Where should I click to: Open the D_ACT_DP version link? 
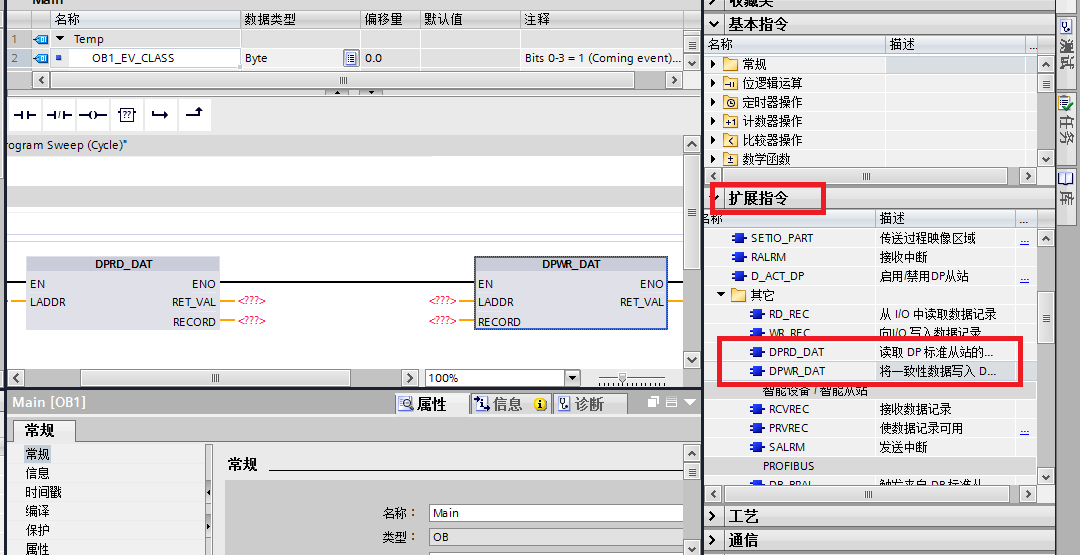point(1024,278)
